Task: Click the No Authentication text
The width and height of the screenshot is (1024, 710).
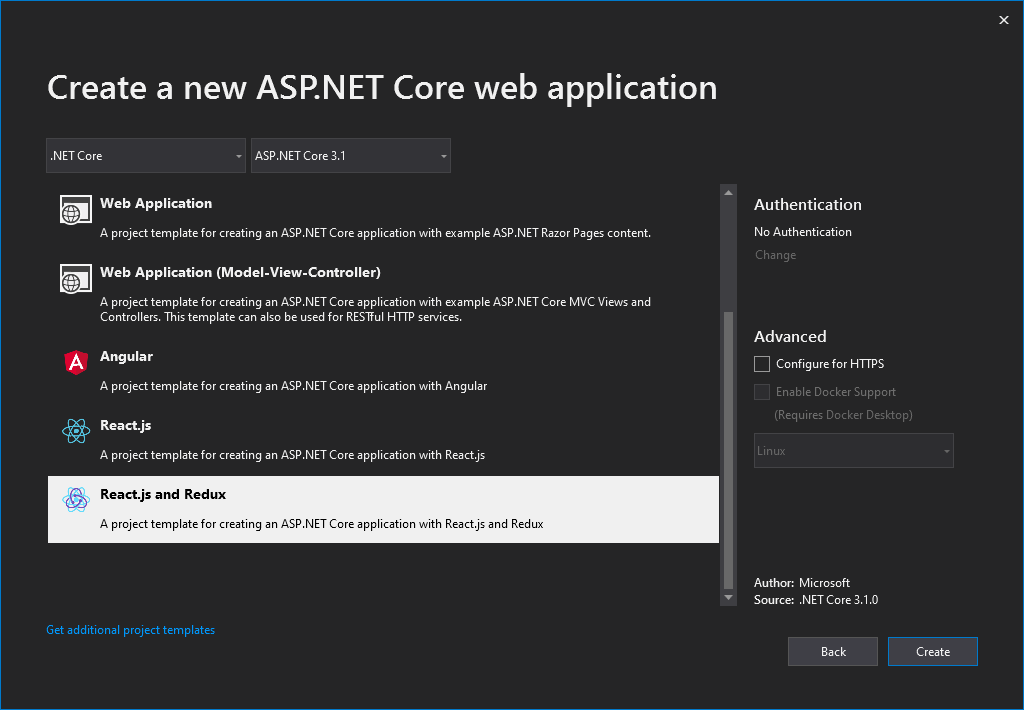Action: (x=803, y=232)
